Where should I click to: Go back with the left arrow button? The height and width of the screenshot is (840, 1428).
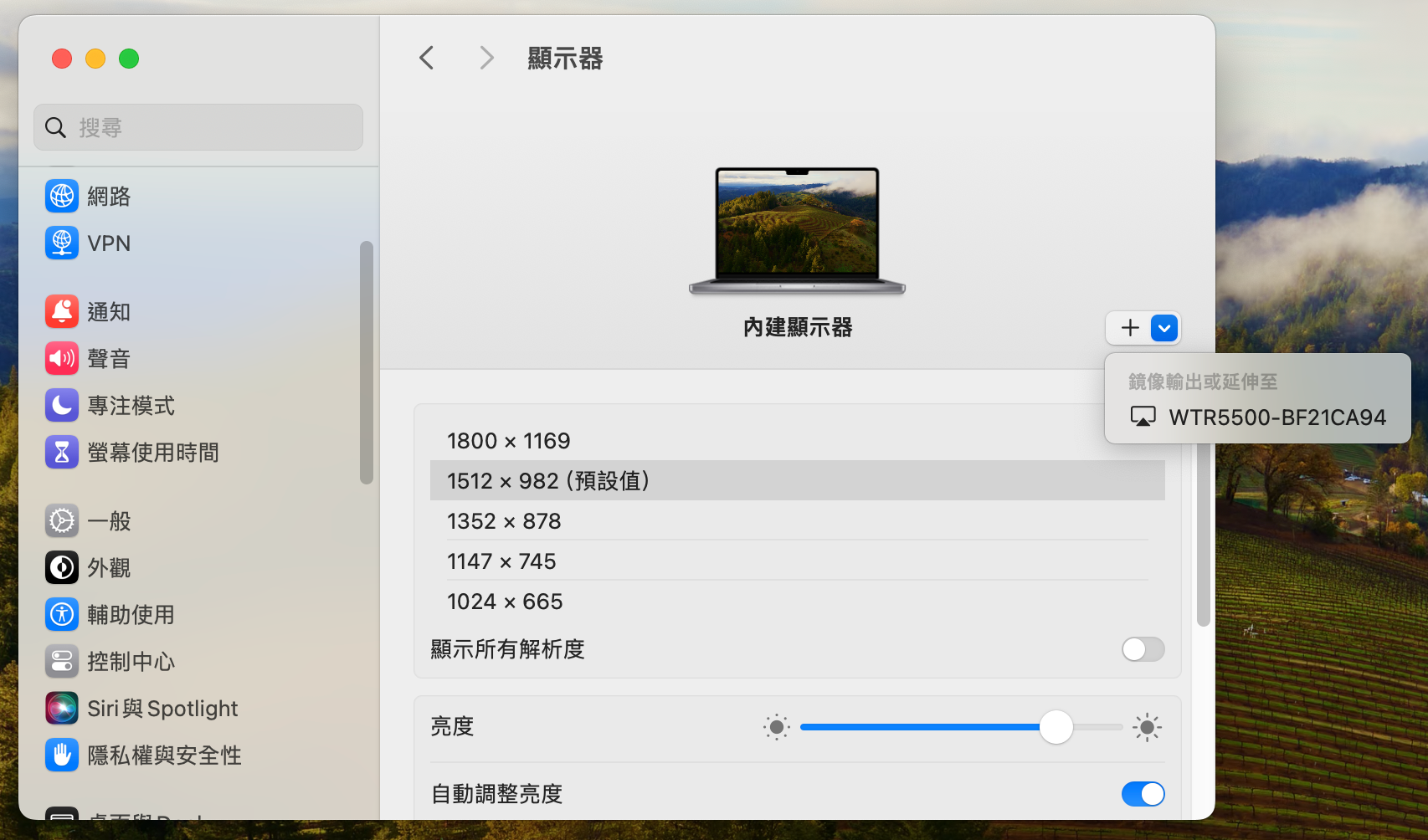click(427, 59)
